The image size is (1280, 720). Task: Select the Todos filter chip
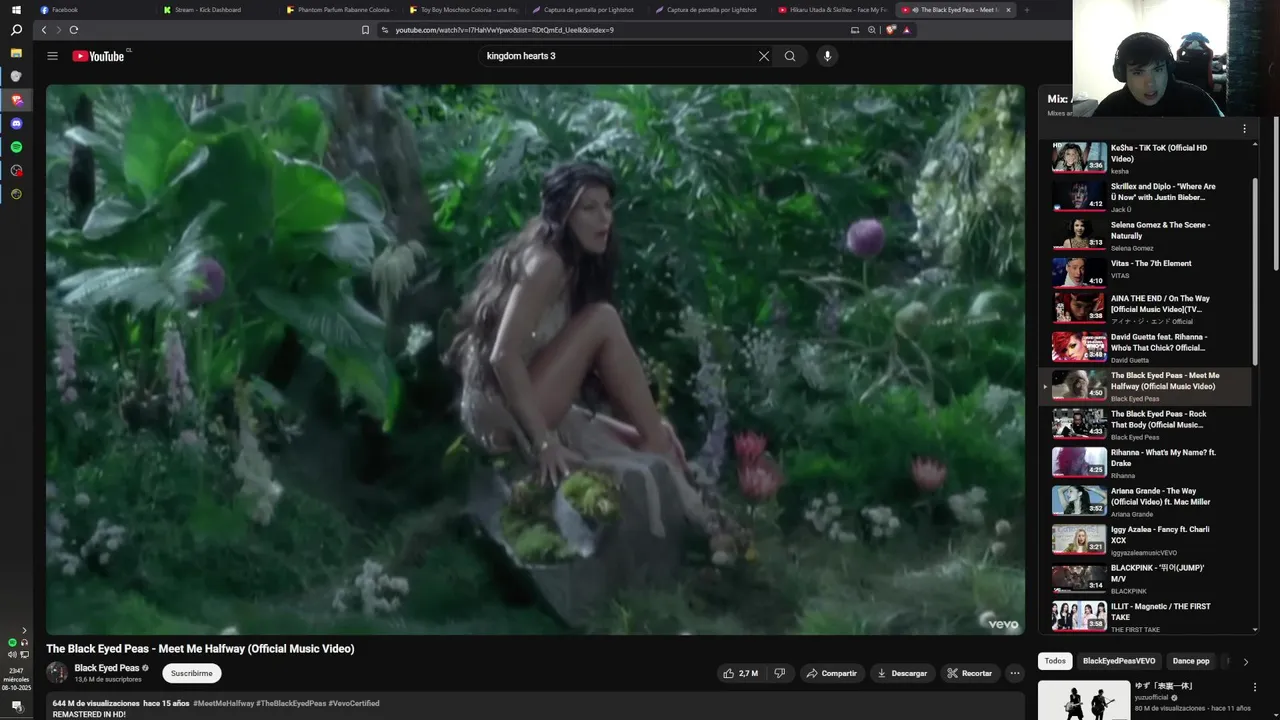pyautogui.click(x=1055, y=661)
